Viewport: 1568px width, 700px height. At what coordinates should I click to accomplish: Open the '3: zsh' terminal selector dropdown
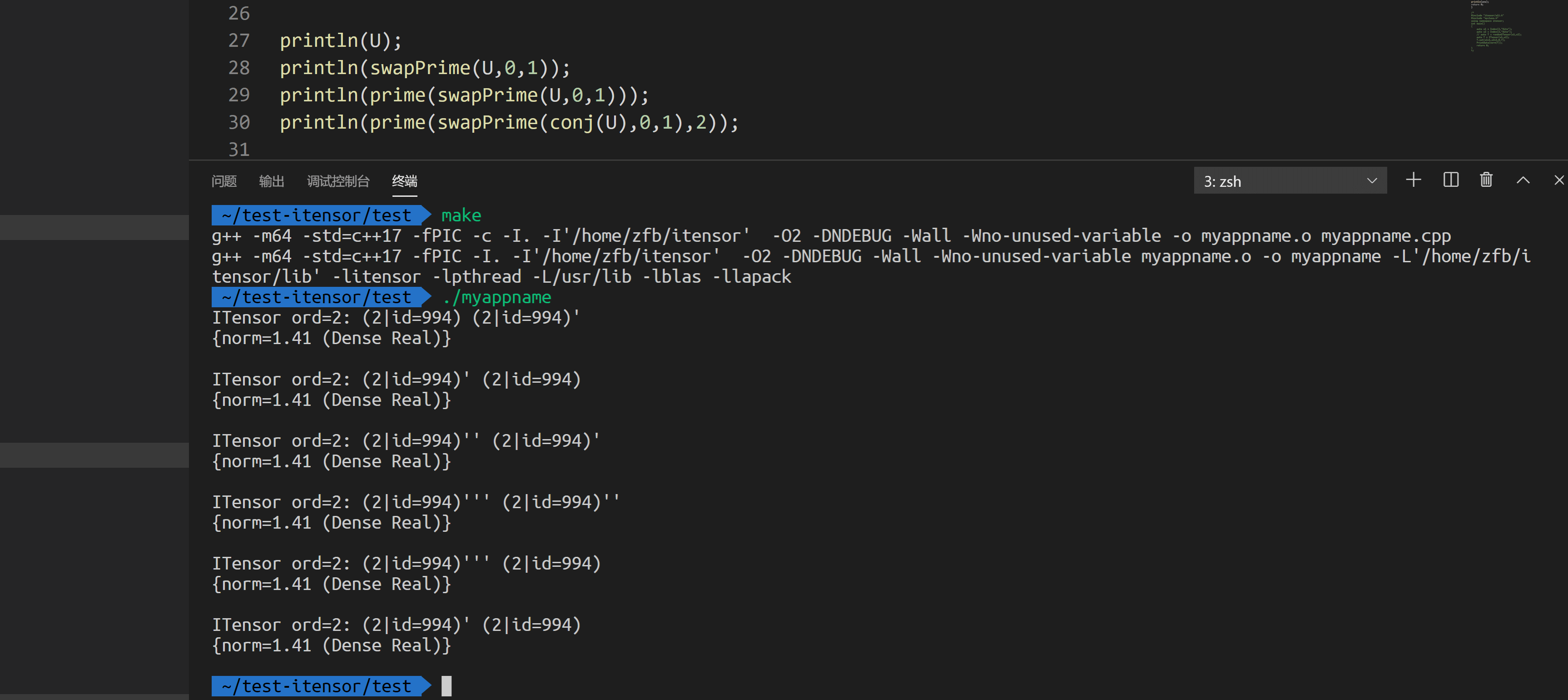1290,181
